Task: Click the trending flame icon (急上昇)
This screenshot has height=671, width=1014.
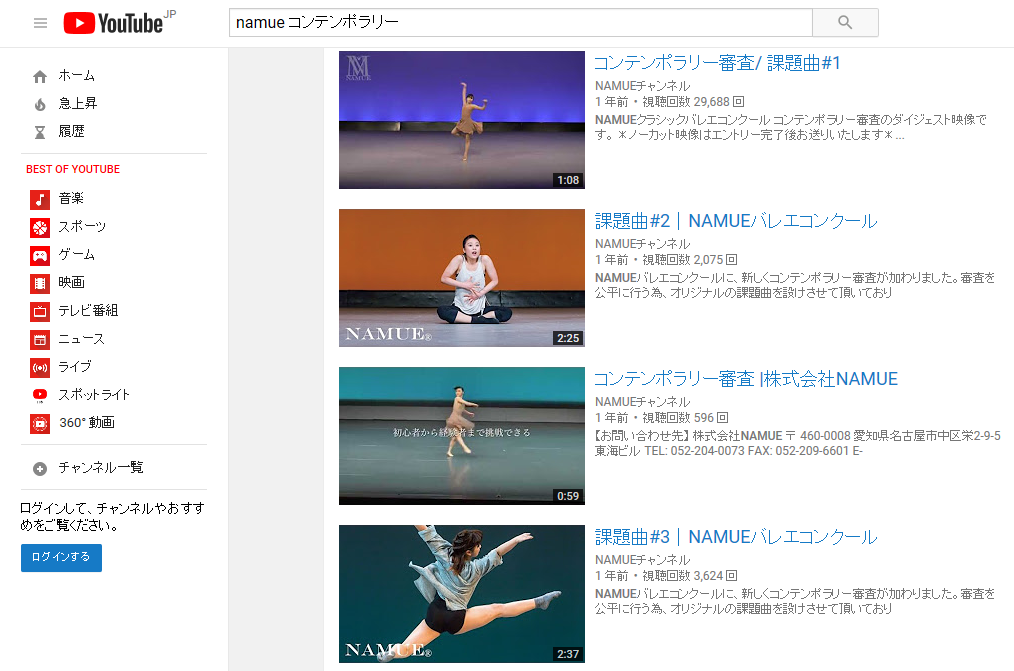Action: point(40,104)
